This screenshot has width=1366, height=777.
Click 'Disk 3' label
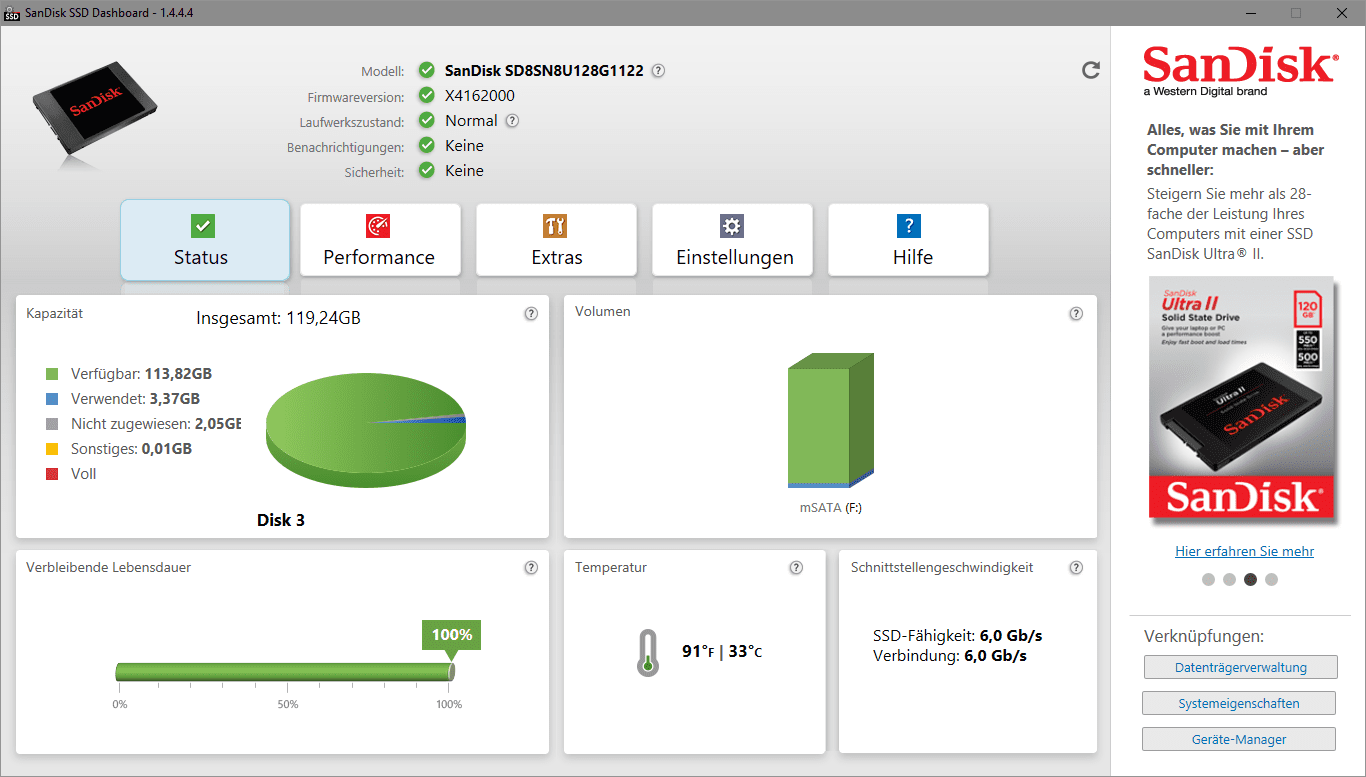(281, 520)
